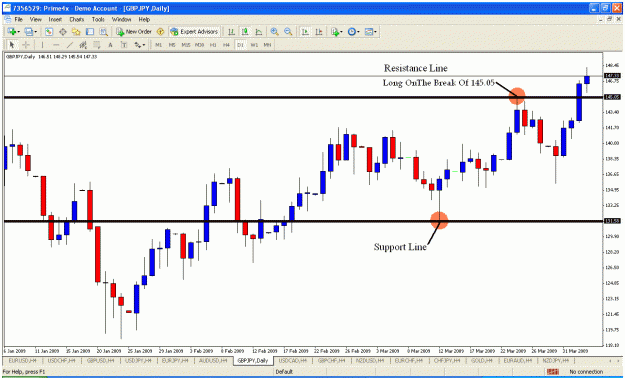Select the Cursor arrow tool
625x378 pixels.
click(12, 45)
